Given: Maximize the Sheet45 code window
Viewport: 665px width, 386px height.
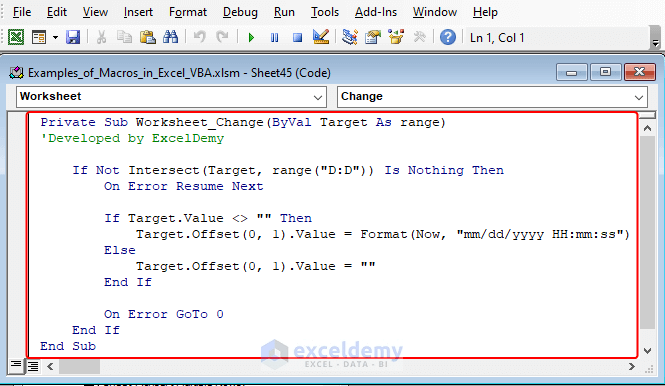Looking at the screenshot, I should click(605, 73).
